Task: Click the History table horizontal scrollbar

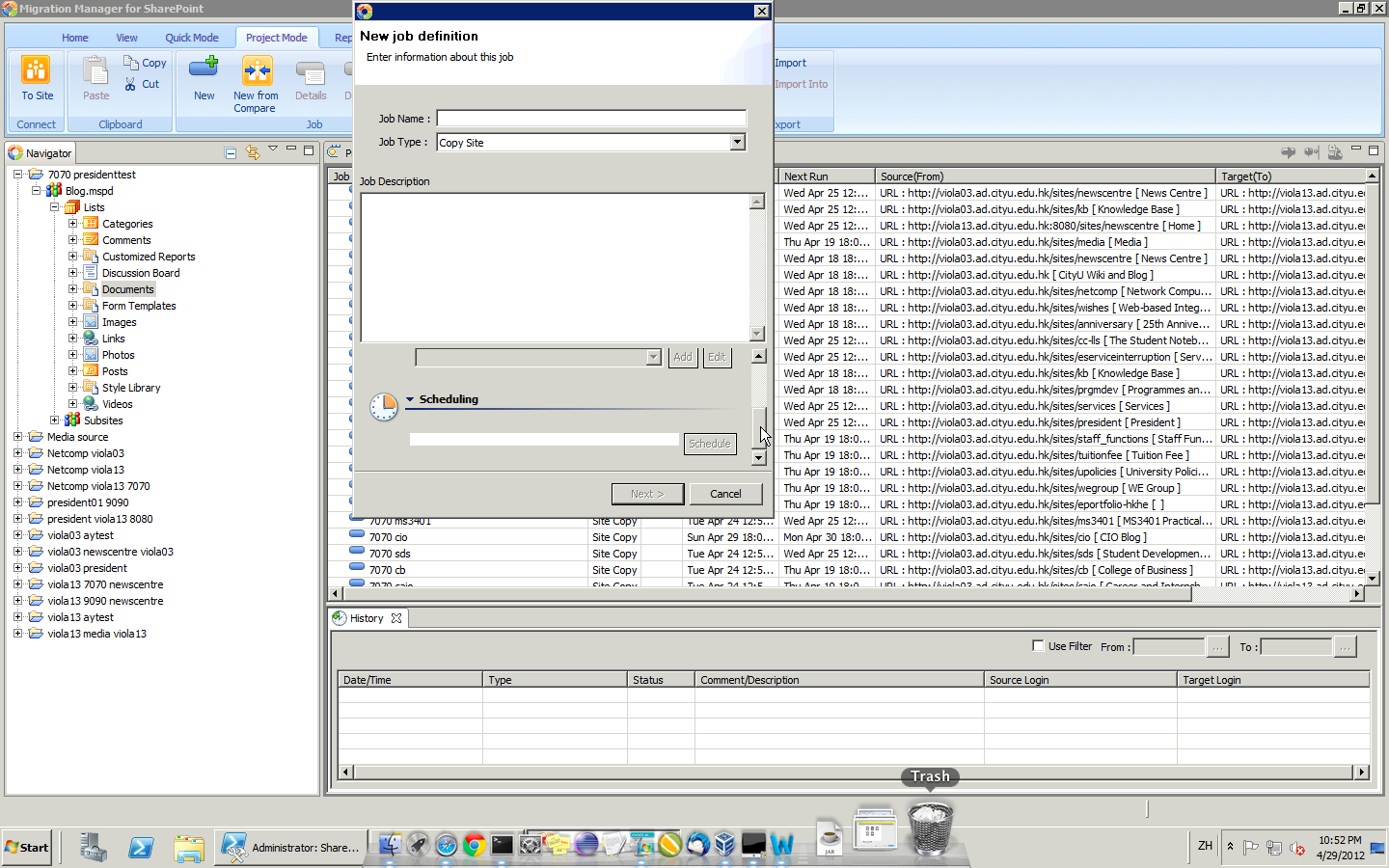Action: pyautogui.click(x=853, y=772)
